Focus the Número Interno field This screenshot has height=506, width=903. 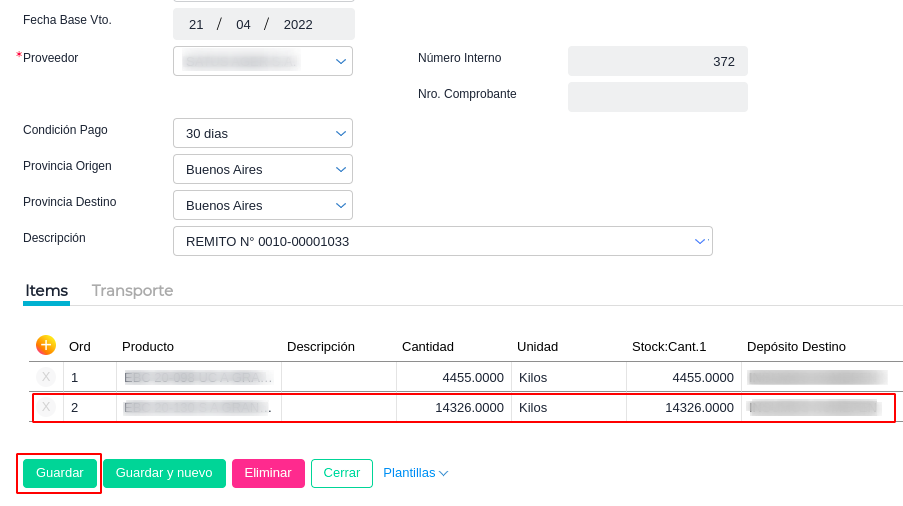tap(657, 61)
